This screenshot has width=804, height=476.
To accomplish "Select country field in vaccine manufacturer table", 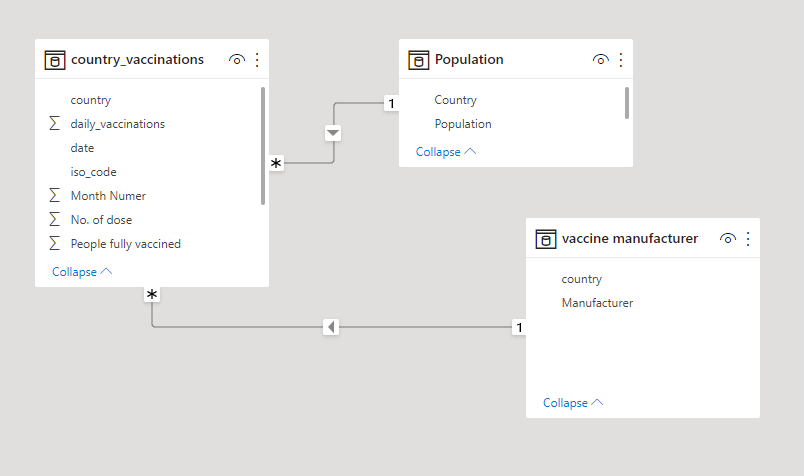I will [x=581, y=279].
